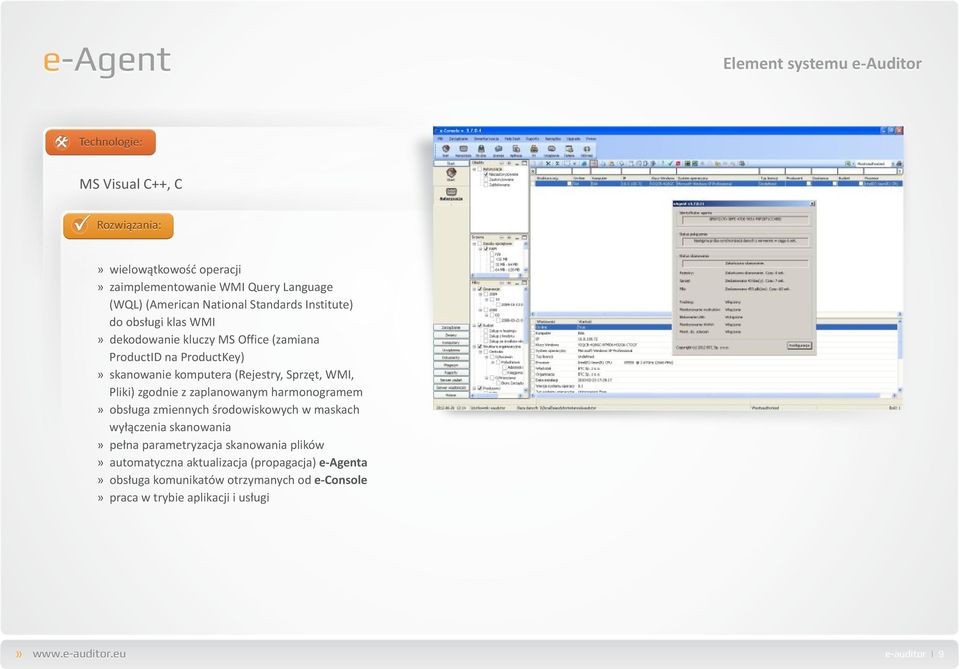Toggle the Zautoryzowane checkbox in Obiekty tree
This screenshot has width=960, height=669.
[x=486, y=179]
